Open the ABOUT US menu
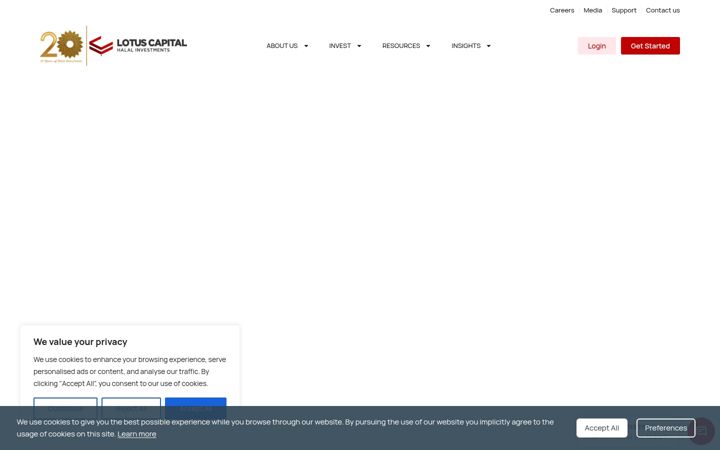The height and width of the screenshot is (450, 720). point(282,46)
